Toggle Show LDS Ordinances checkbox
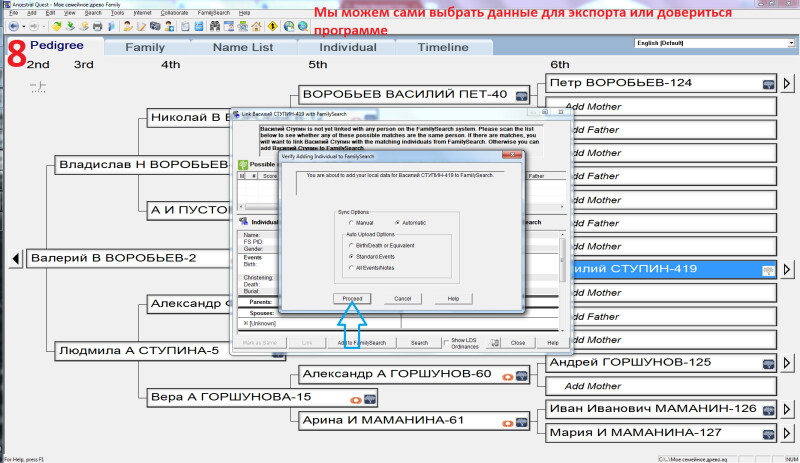Image resolution: width=800 pixels, height=463 pixels. tap(446, 343)
